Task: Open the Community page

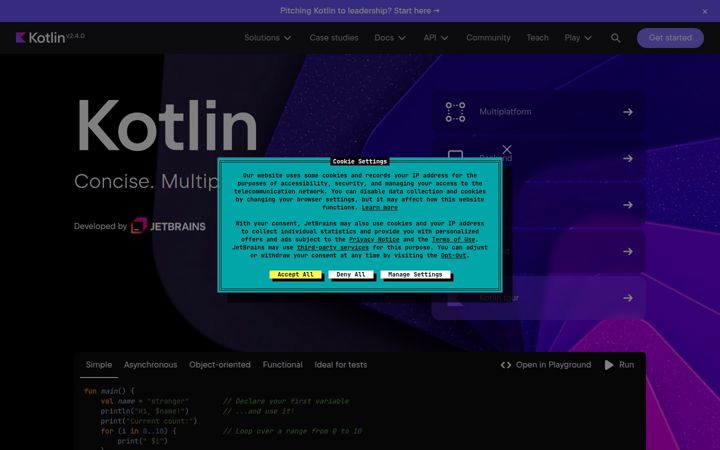Action: (488, 38)
